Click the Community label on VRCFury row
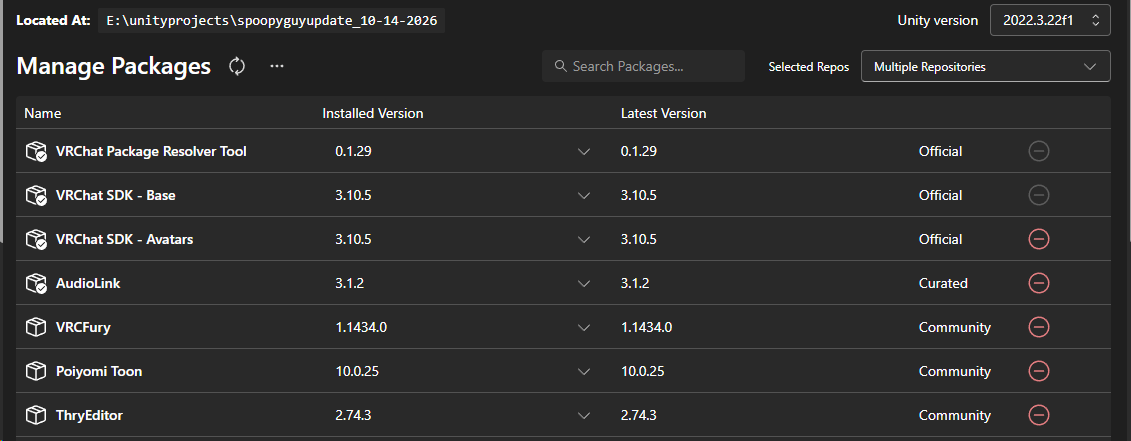Viewport: 1131px width, 441px height. coord(955,328)
